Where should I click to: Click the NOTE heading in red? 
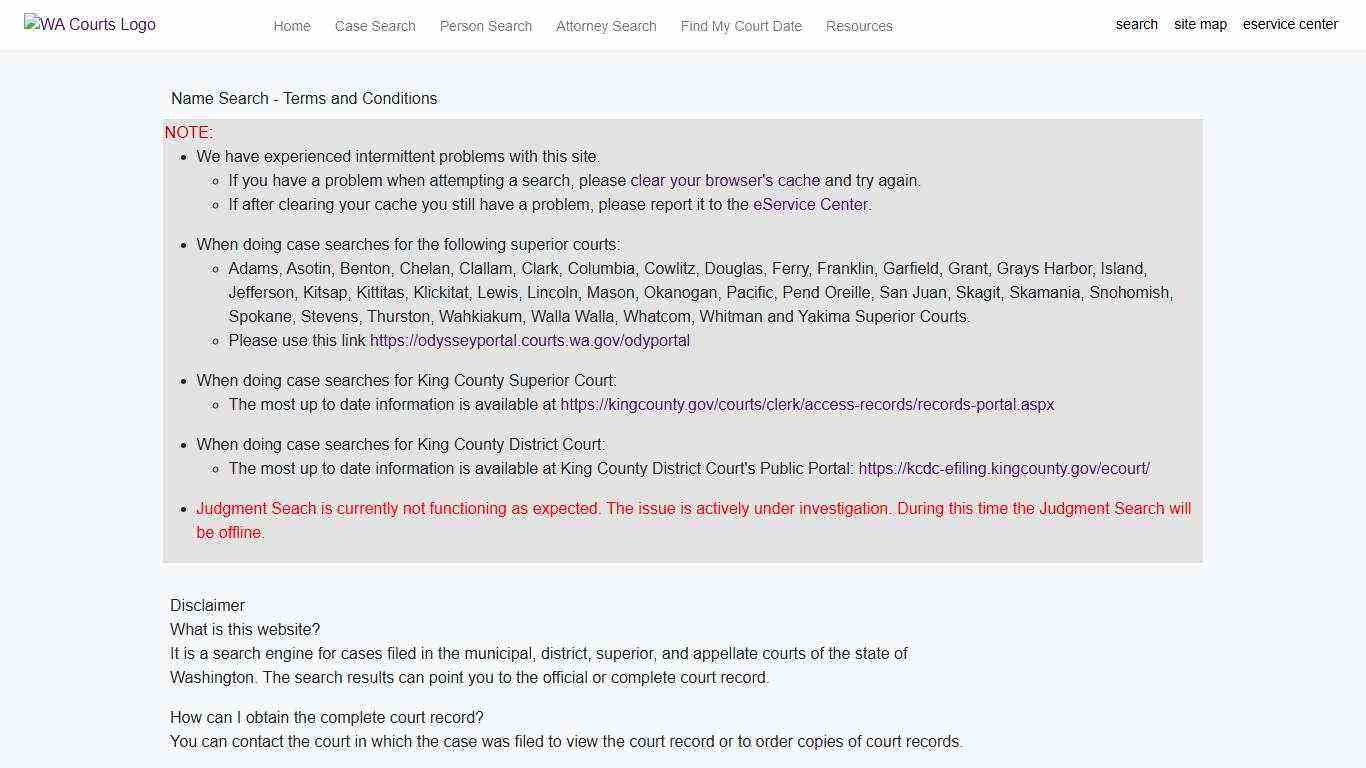[x=188, y=132]
